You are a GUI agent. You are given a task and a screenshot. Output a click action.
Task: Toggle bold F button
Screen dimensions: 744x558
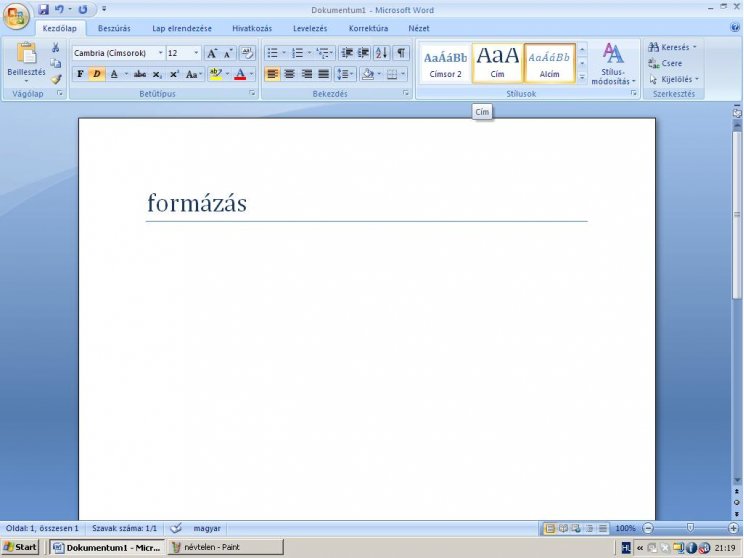click(x=80, y=74)
